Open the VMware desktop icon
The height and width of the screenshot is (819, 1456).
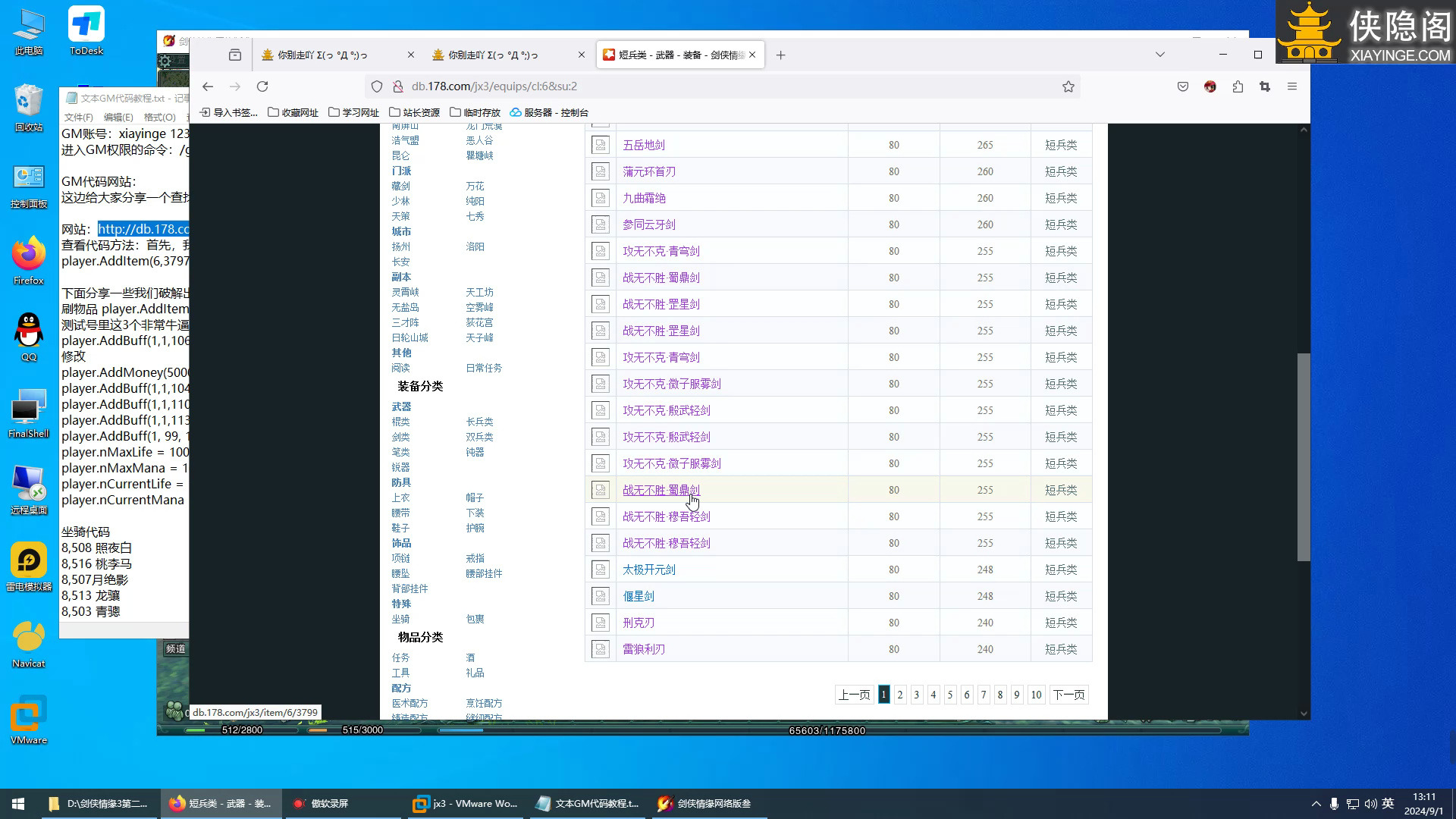(29, 720)
